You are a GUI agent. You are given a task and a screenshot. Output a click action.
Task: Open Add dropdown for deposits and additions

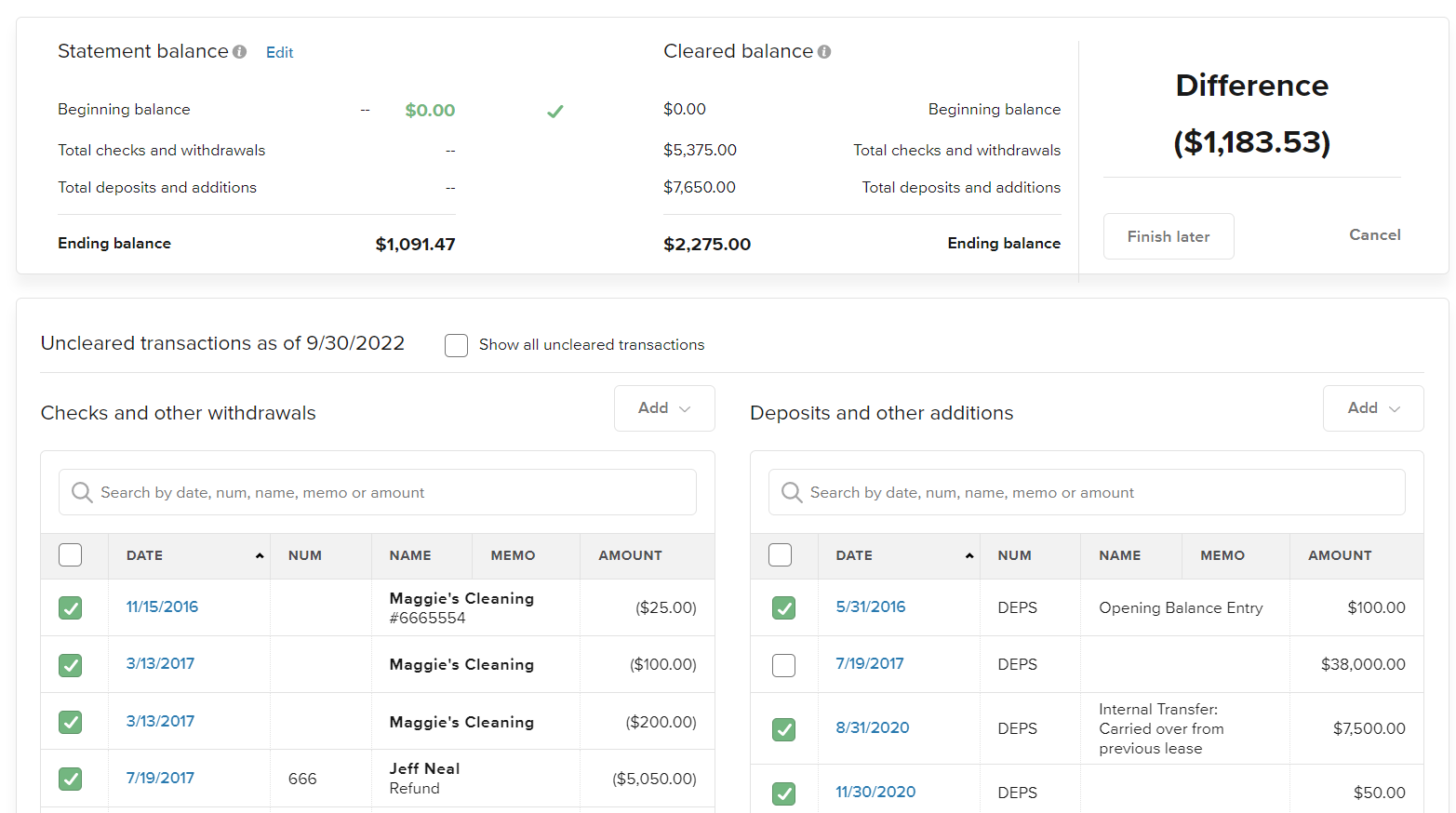point(1373,408)
